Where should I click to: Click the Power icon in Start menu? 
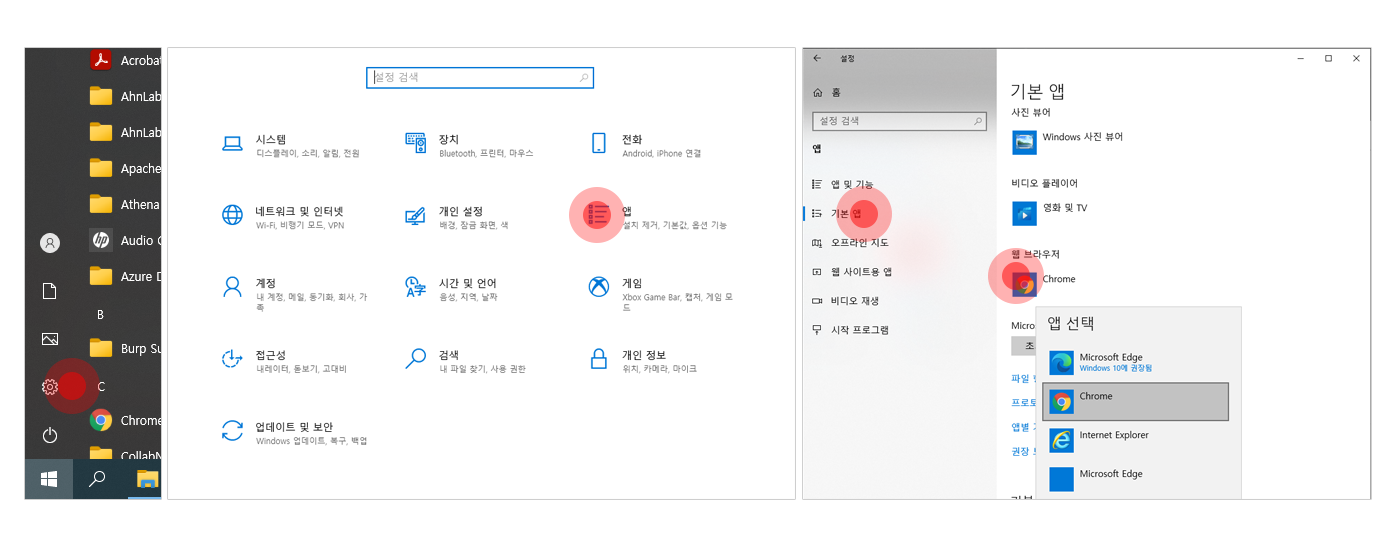coord(50,435)
